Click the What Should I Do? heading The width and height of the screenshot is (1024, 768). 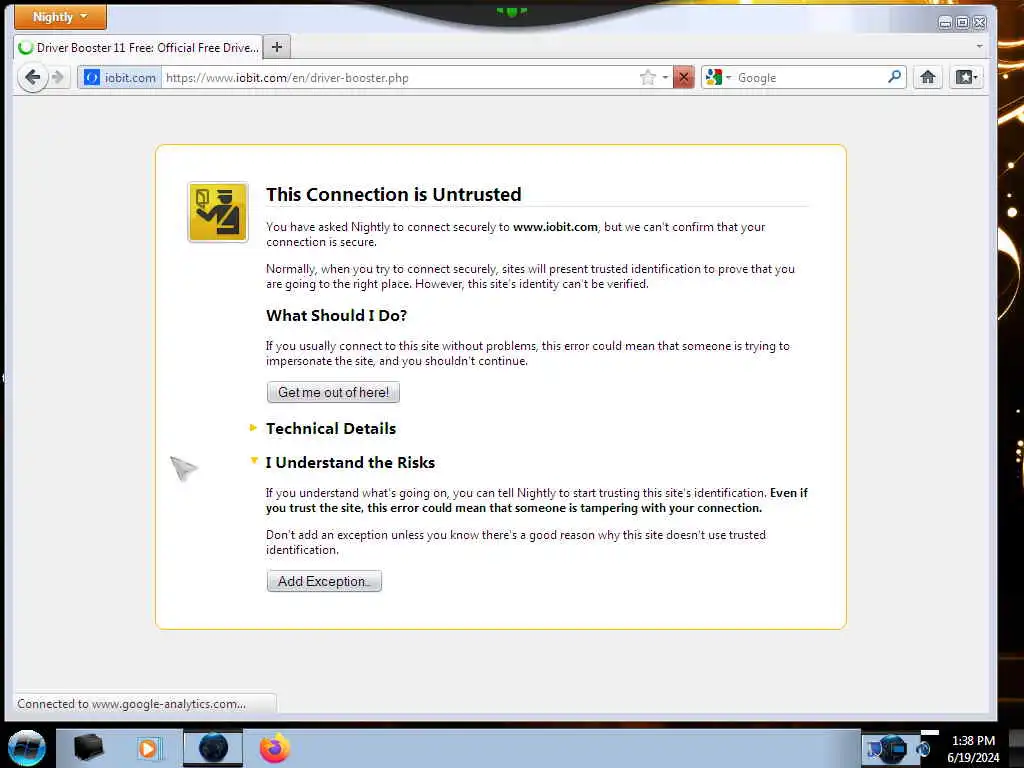(x=336, y=315)
